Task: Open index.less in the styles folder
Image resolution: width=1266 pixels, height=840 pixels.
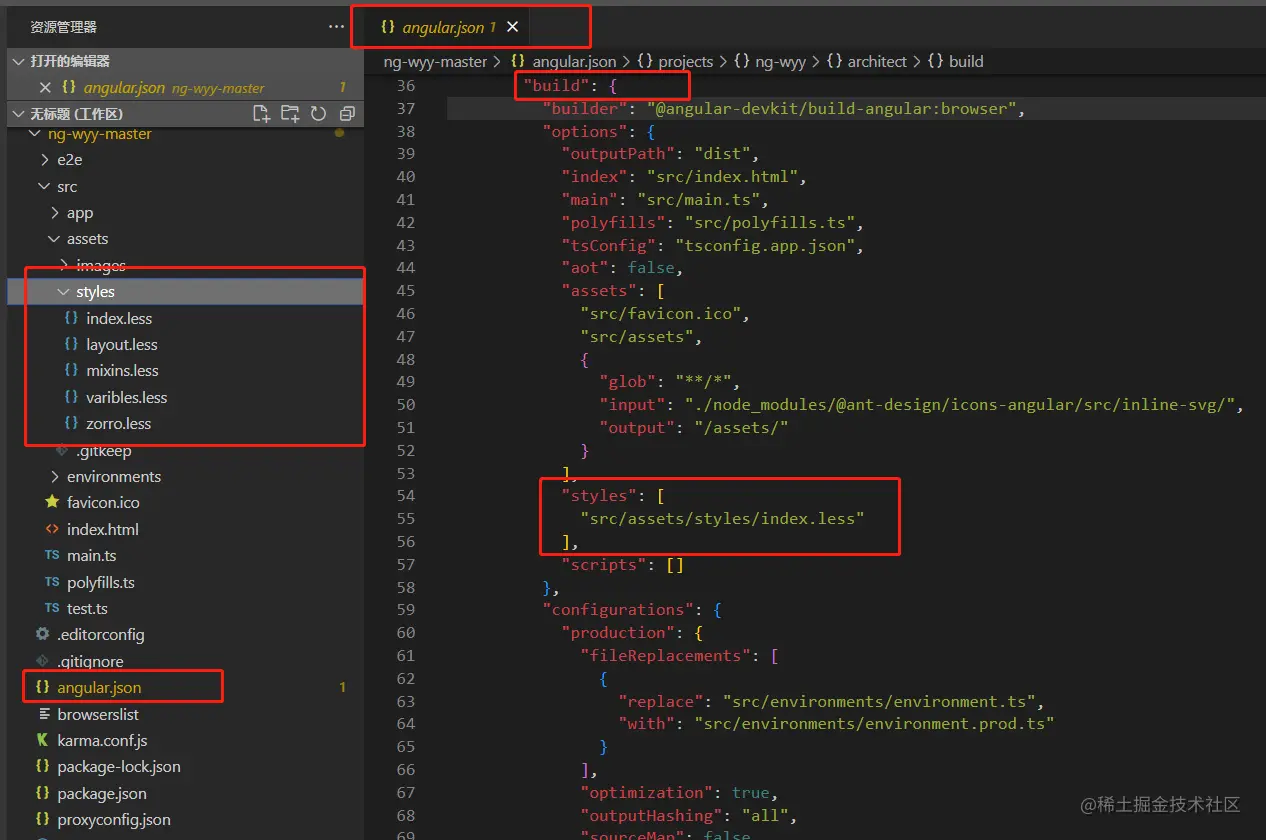Action: point(119,319)
